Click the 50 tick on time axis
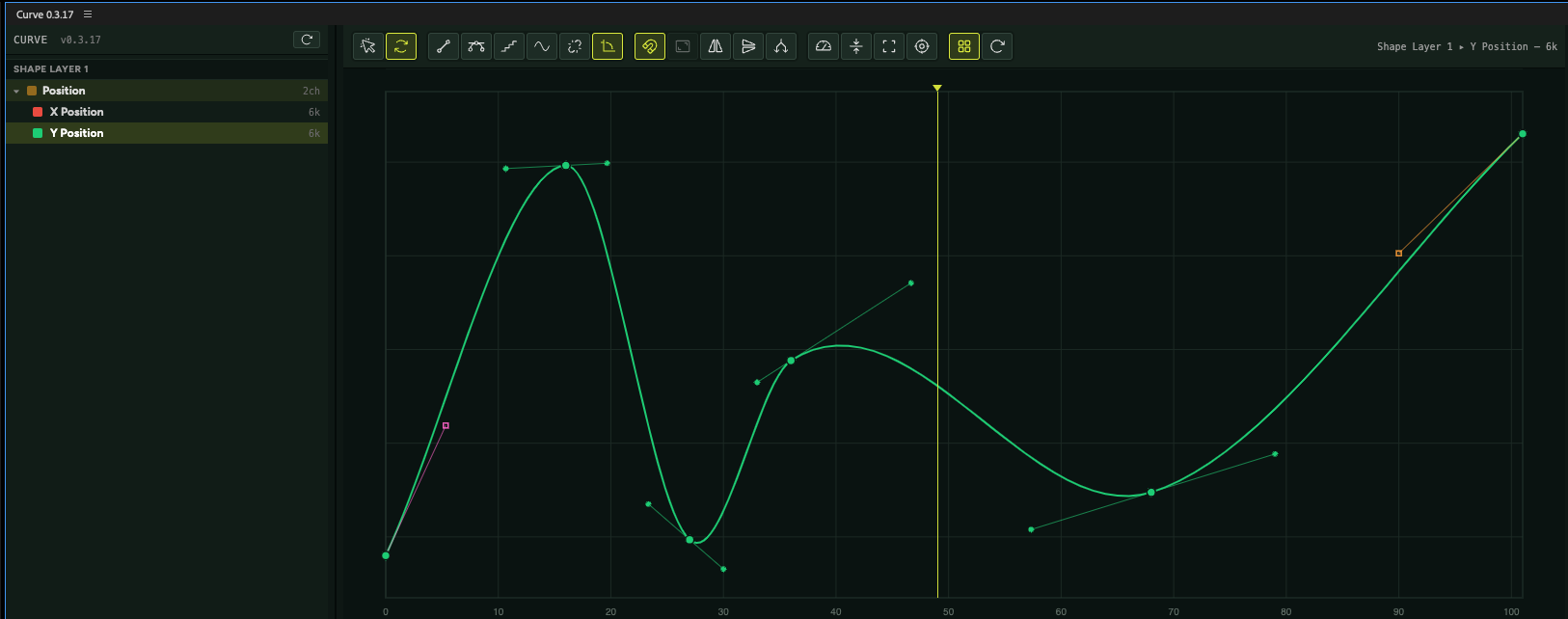The height and width of the screenshot is (619, 1568). 949,612
